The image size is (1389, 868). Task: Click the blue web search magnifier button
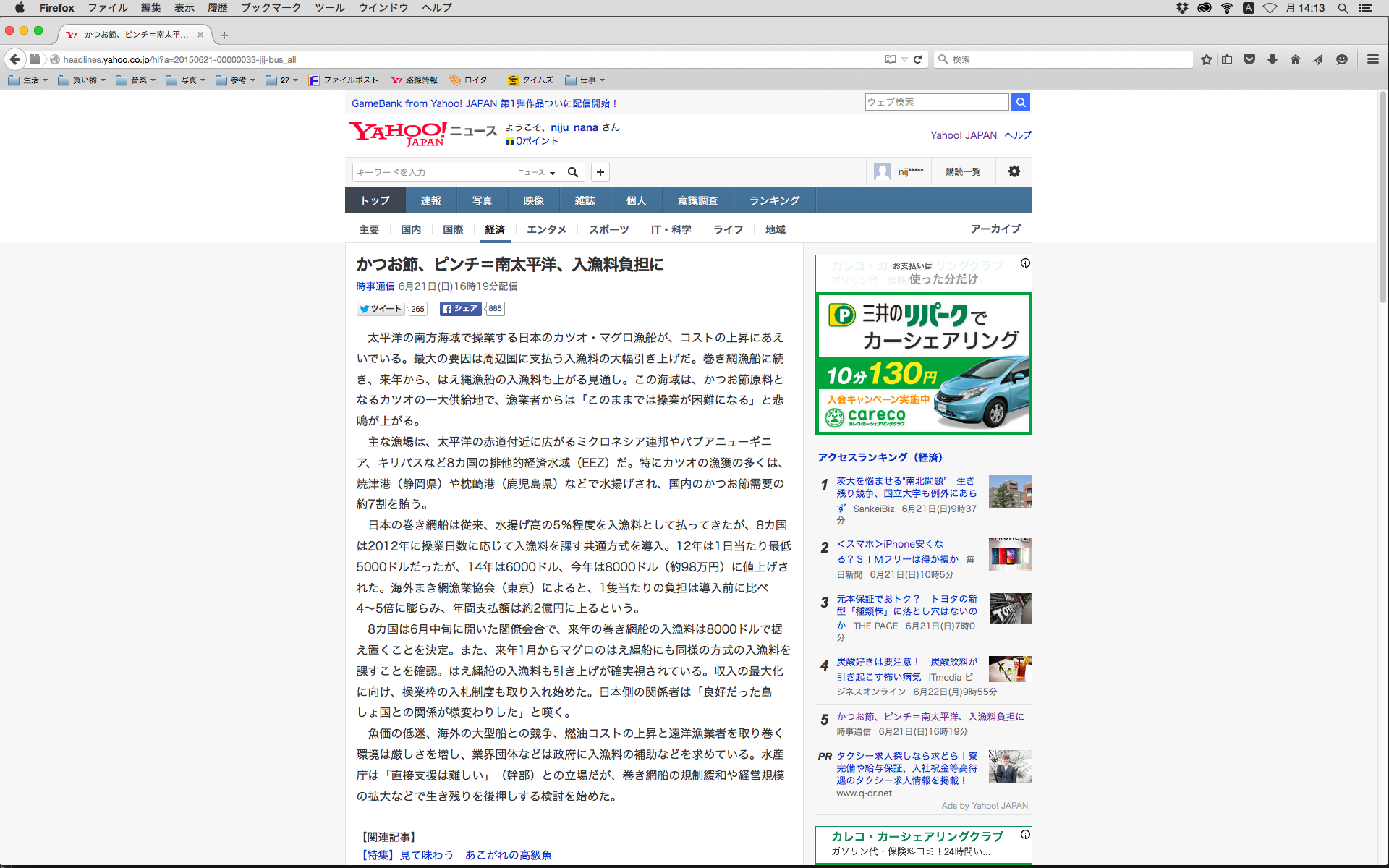1021,102
